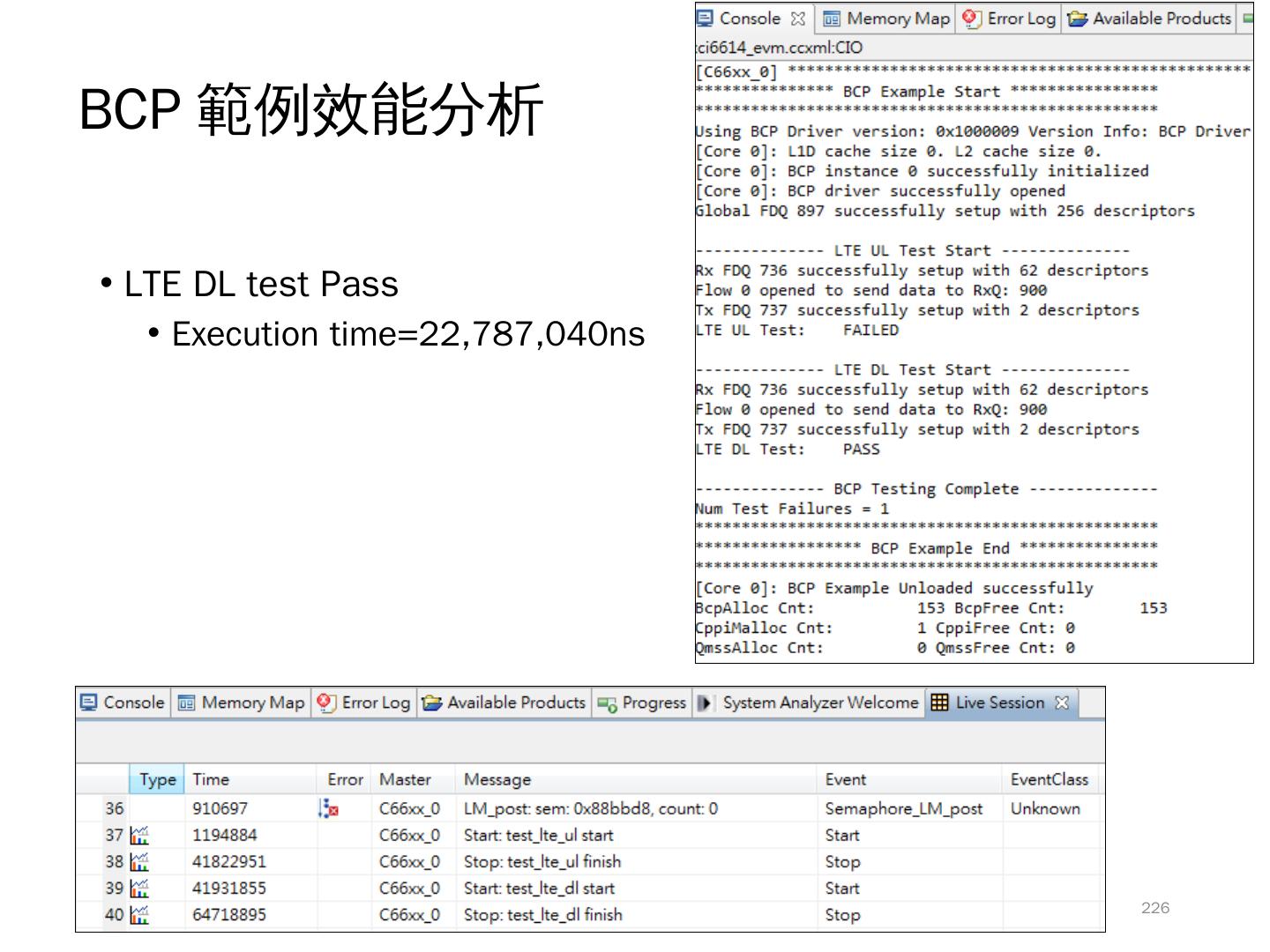Image resolution: width=1270 pixels, height=952 pixels.
Task: Switch to Console tab in lower panel
Action: [123, 703]
